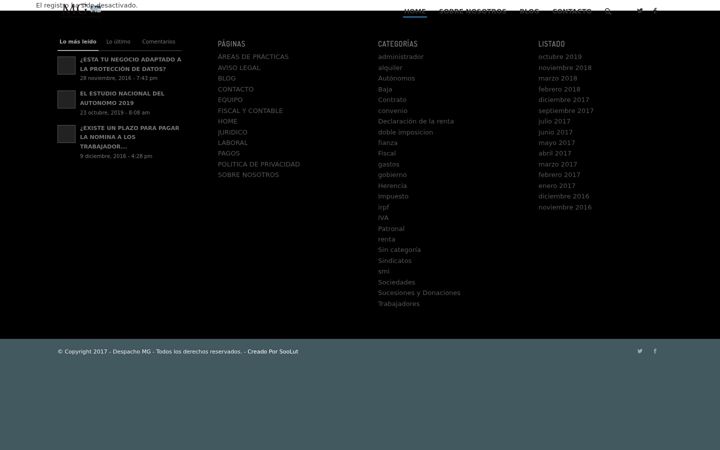Image resolution: width=720 pixels, height=450 pixels.
Task: Select the 'Contrato' category
Action: click(x=392, y=100)
